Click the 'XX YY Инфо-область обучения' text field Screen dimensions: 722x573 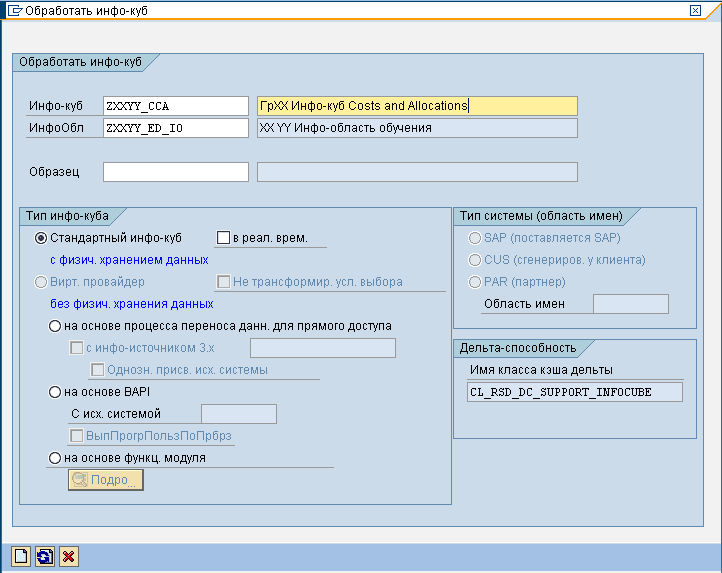tap(417, 128)
